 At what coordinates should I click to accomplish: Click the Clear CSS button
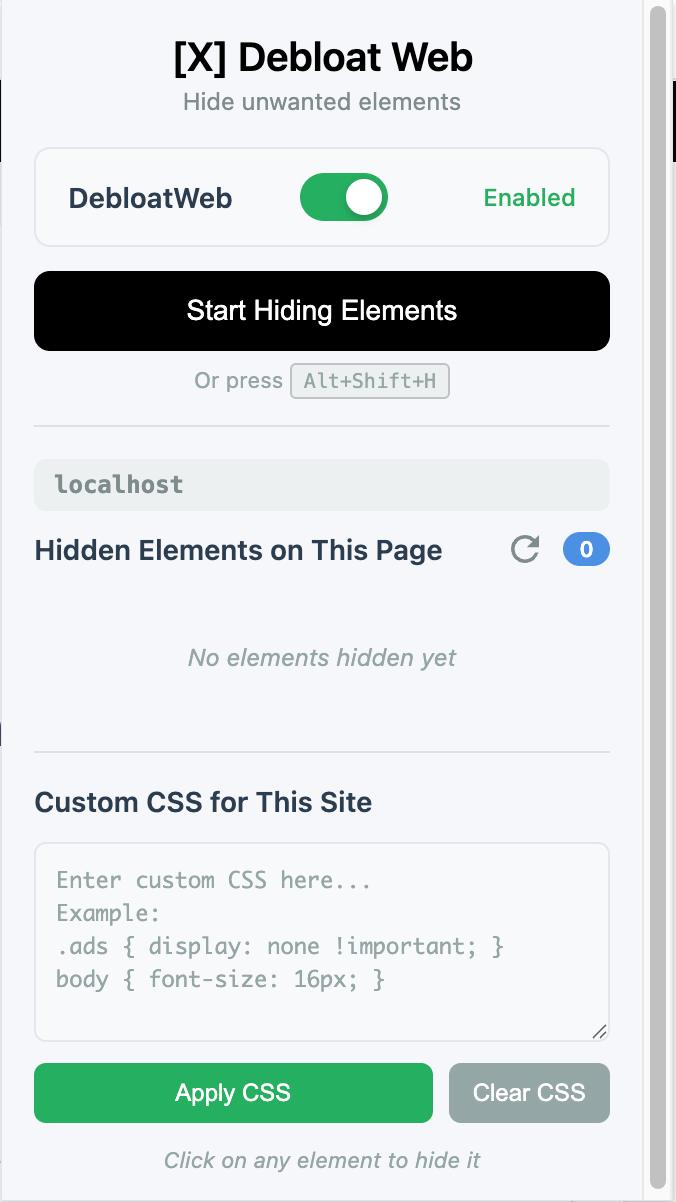click(529, 1093)
